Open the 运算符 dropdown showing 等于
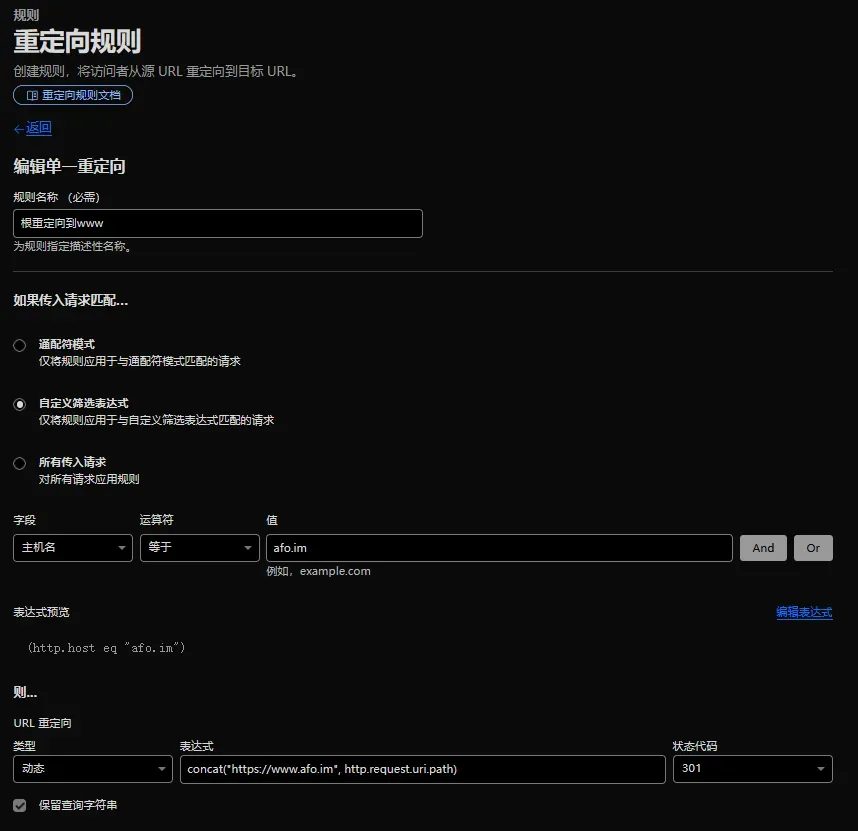Screen dimensions: 858x831 (x=199, y=548)
